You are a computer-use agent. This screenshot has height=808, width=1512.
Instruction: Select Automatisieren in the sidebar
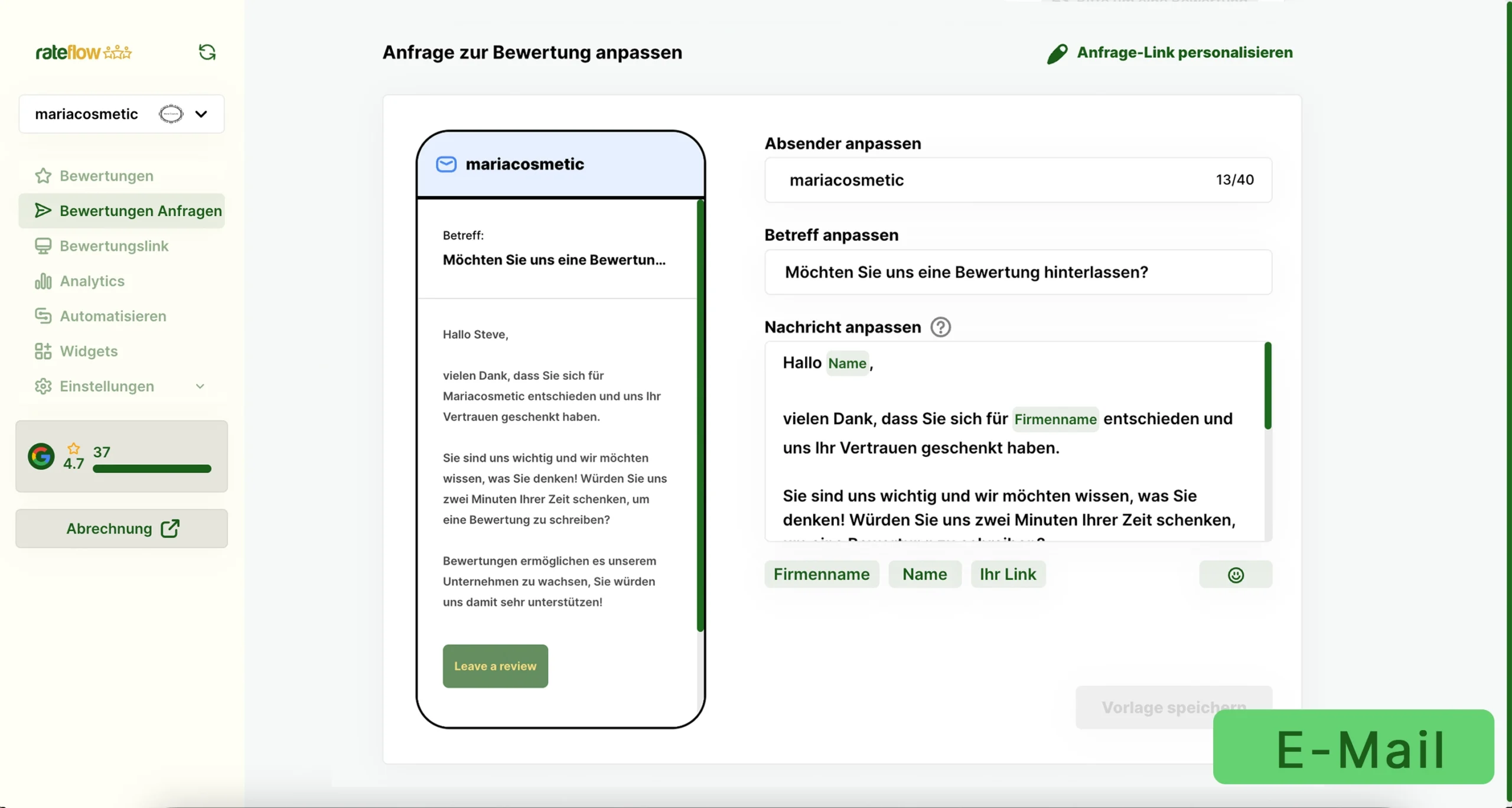coord(113,316)
